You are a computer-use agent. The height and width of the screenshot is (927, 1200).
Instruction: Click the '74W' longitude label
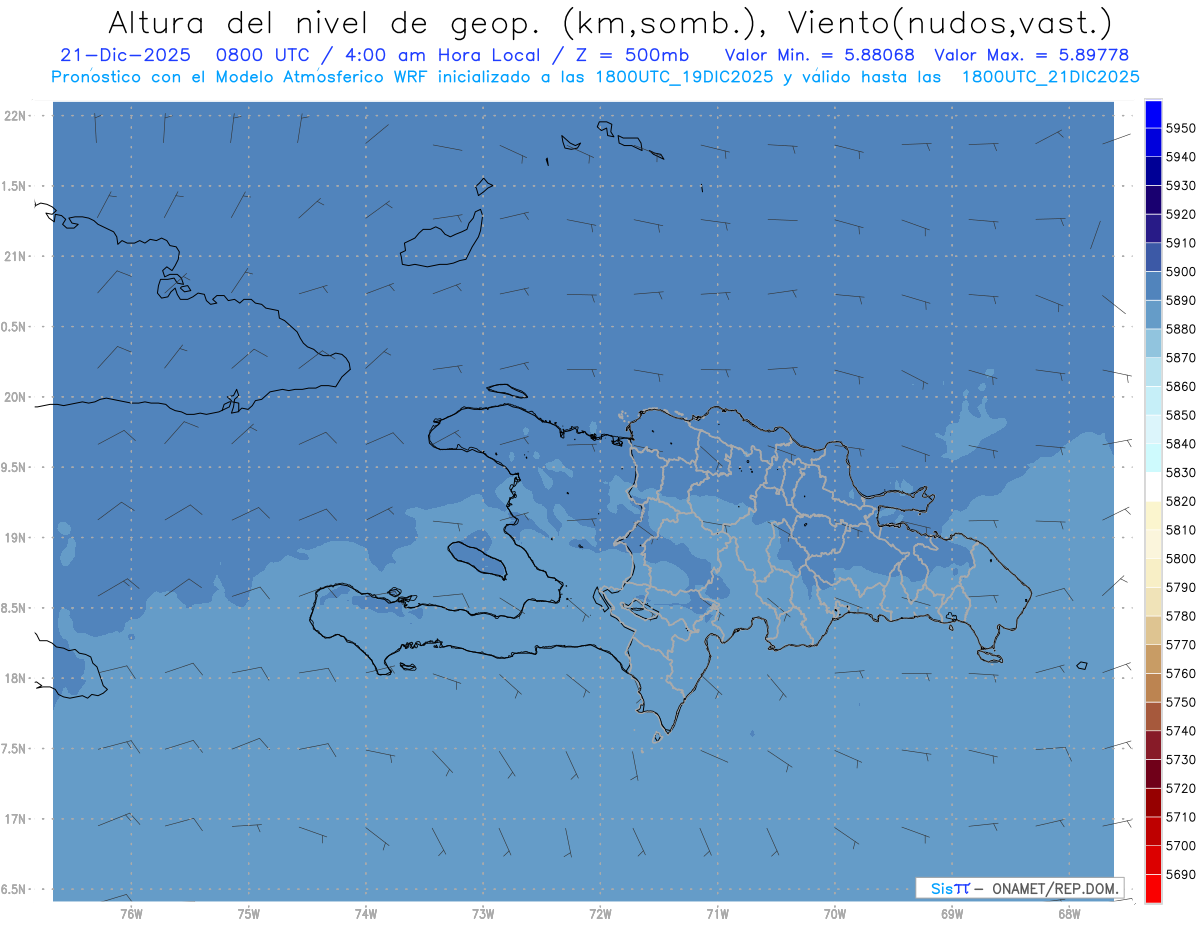coord(366,914)
